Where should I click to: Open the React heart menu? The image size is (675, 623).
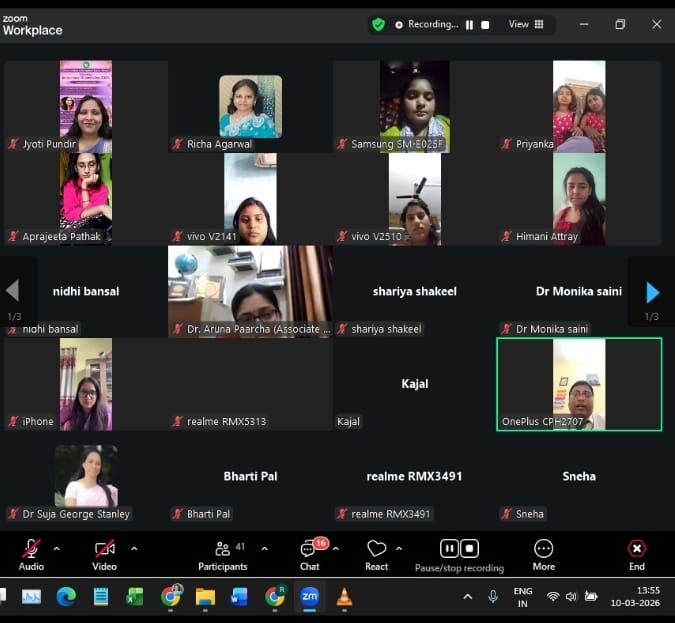coord(376,554)
